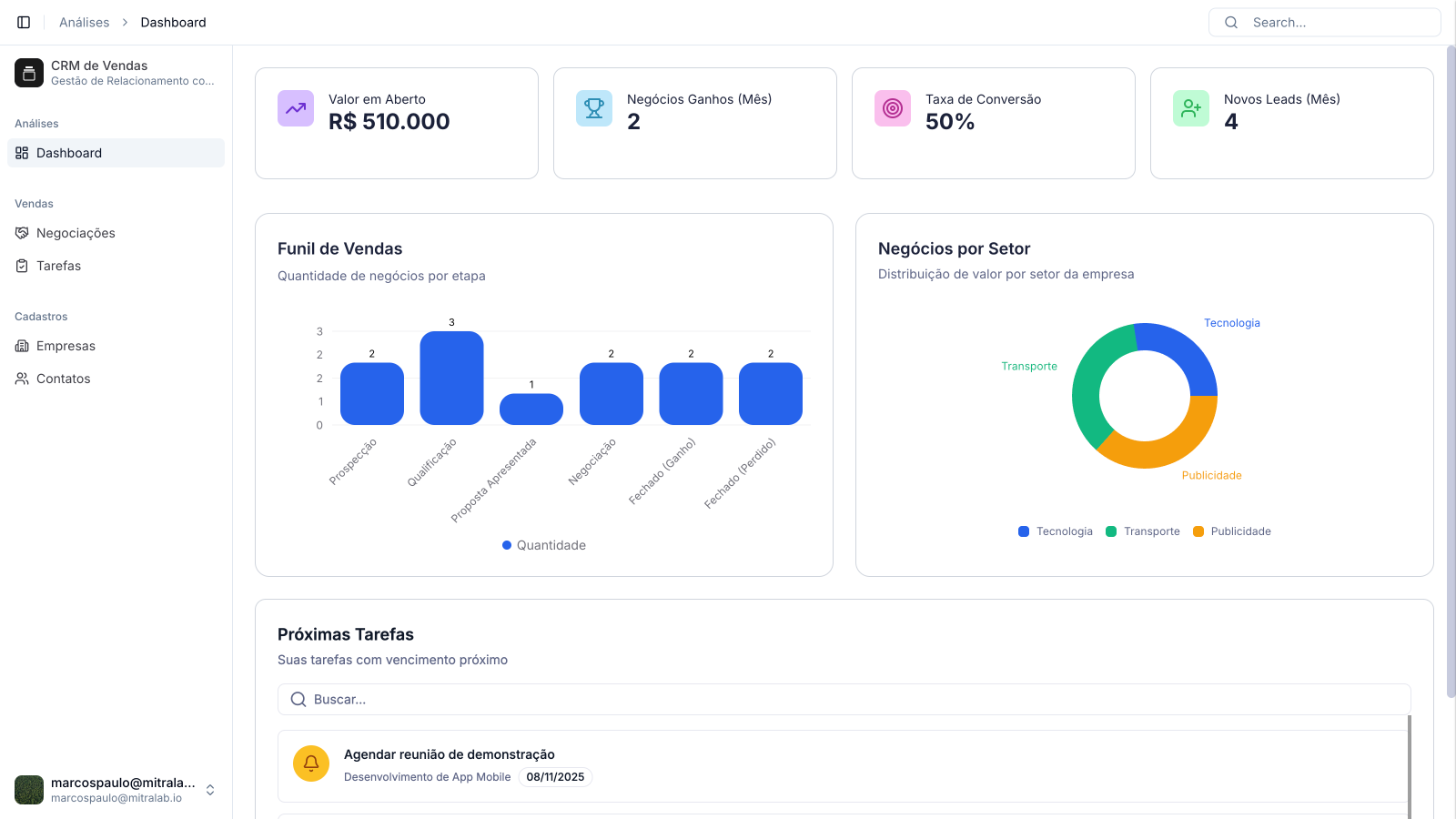This screenshot has height=819, width=1456.
Task: Open Negociações in the sidebar
Action: tap(76, 233)
